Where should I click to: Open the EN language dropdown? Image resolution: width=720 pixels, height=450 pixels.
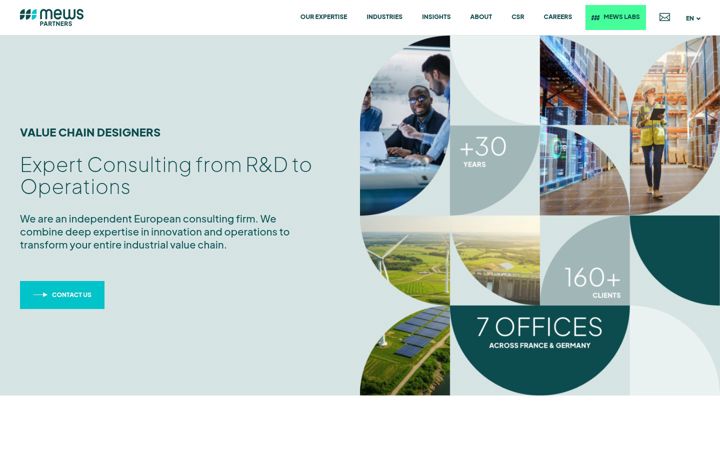(x=693, y=18)
